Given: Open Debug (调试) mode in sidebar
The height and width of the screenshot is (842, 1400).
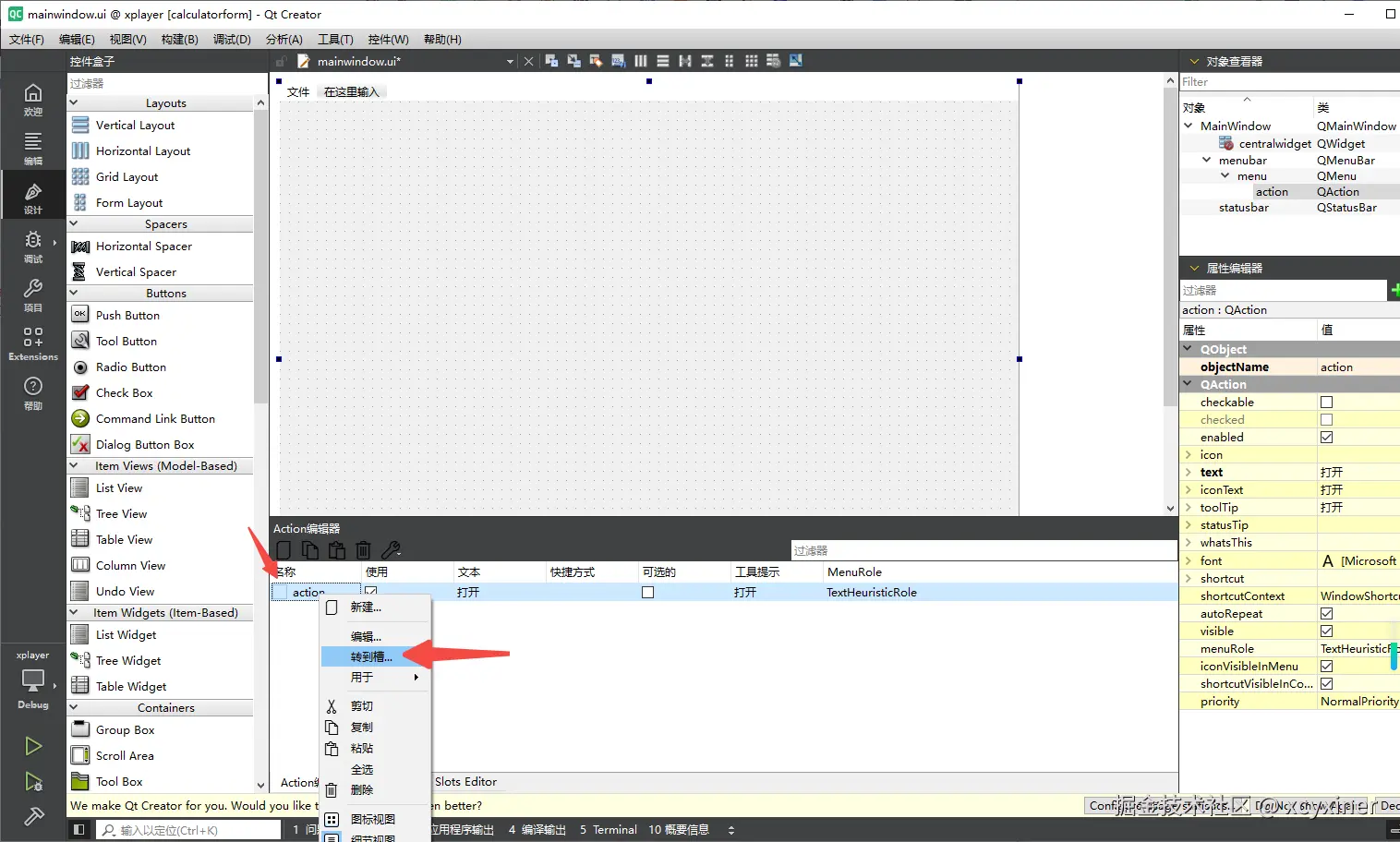Looking at the screenshot, I should coord(32,246).
